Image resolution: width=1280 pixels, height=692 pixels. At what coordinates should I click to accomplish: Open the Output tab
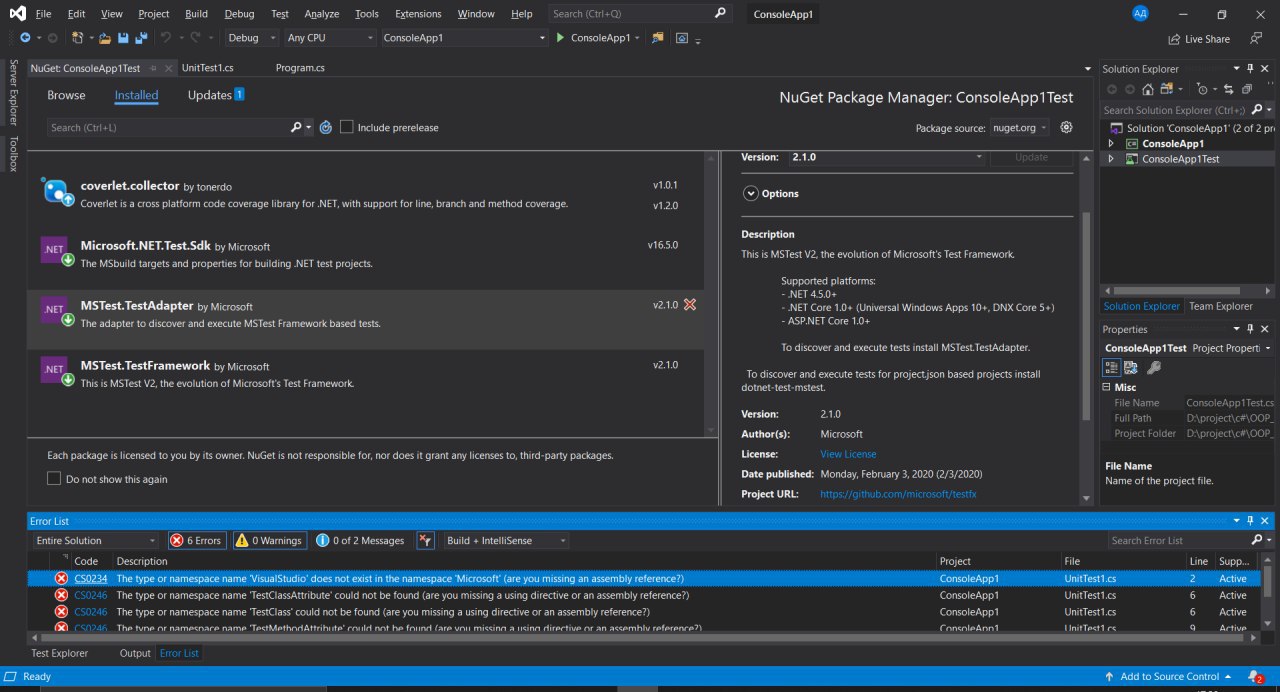(135, 653)
